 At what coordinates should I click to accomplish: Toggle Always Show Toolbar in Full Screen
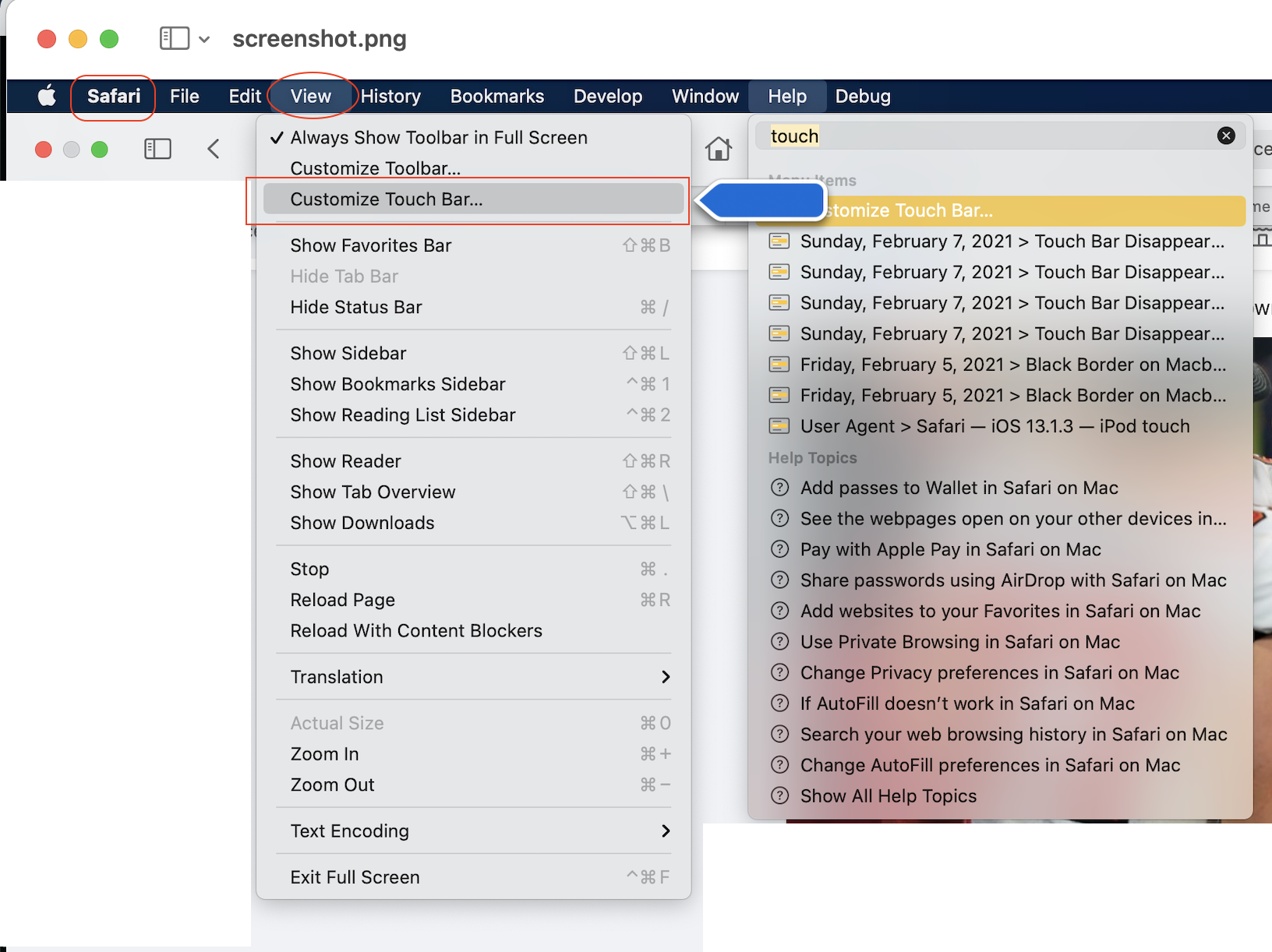(x=473, y=138)
